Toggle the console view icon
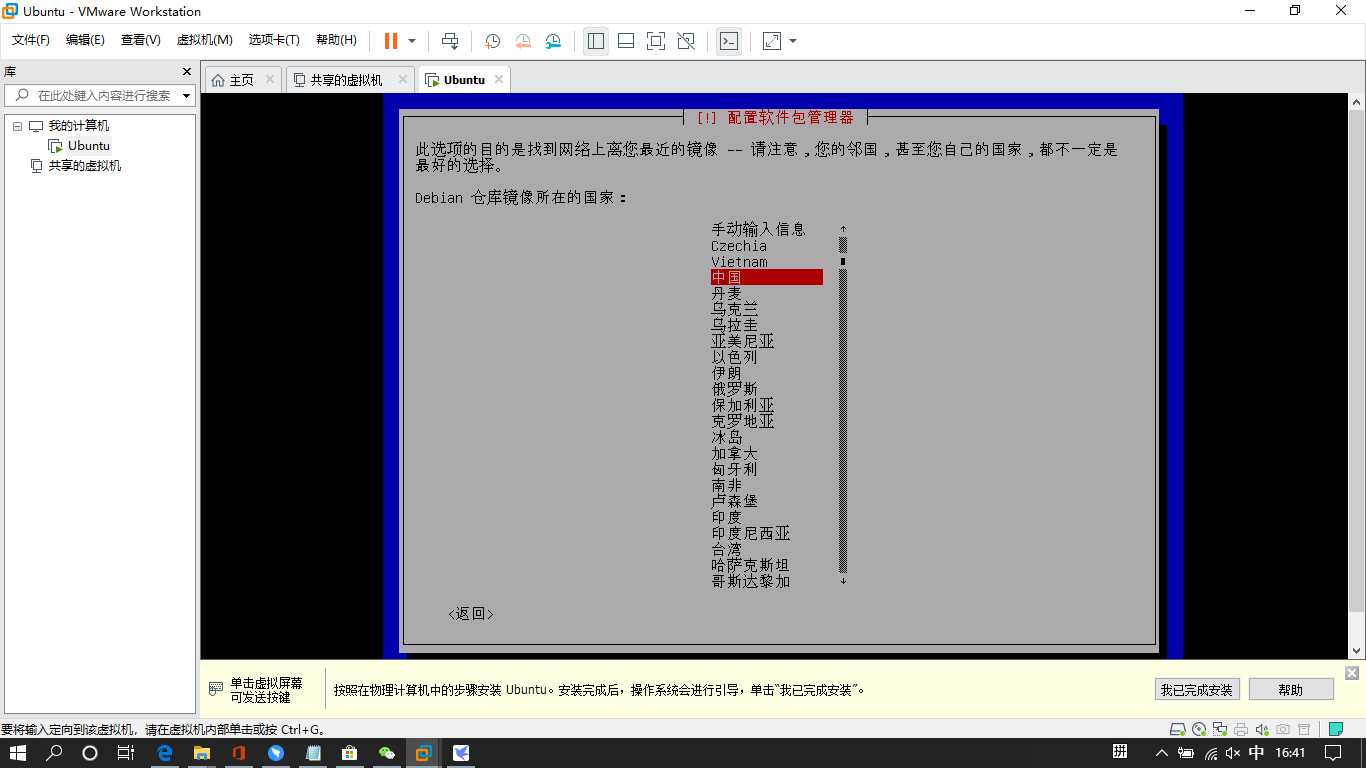 point(729,41)
